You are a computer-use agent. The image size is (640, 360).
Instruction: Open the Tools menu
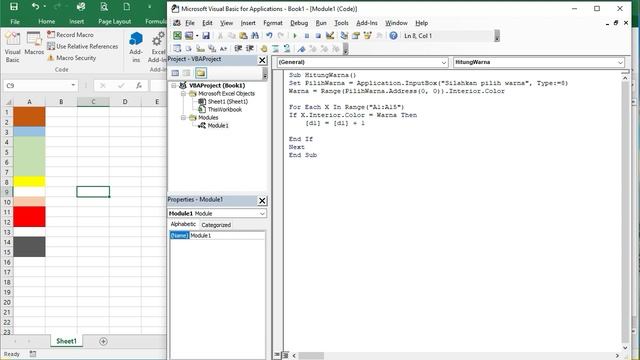(x=341, y=23)
